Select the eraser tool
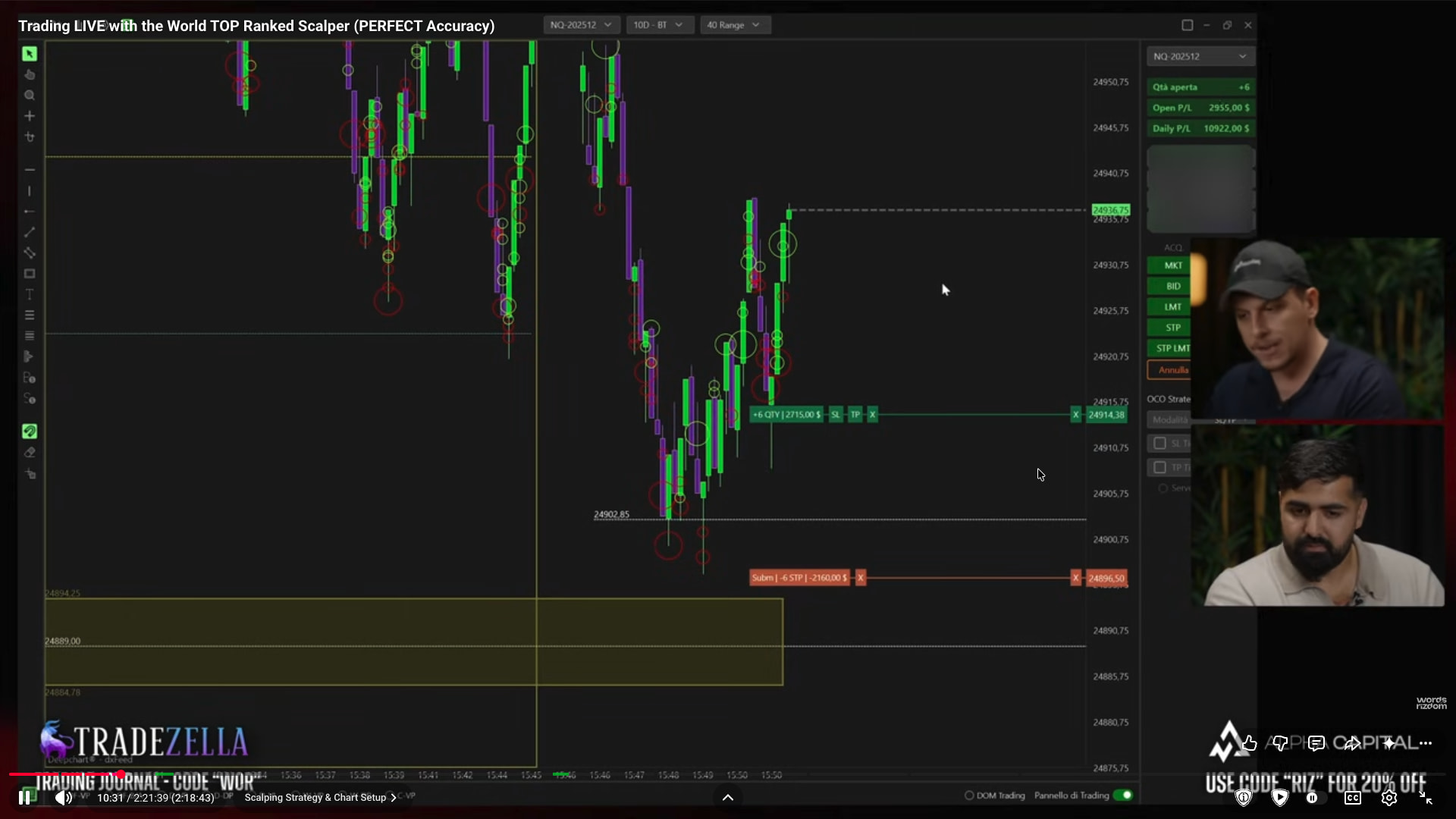 [30, 453]
